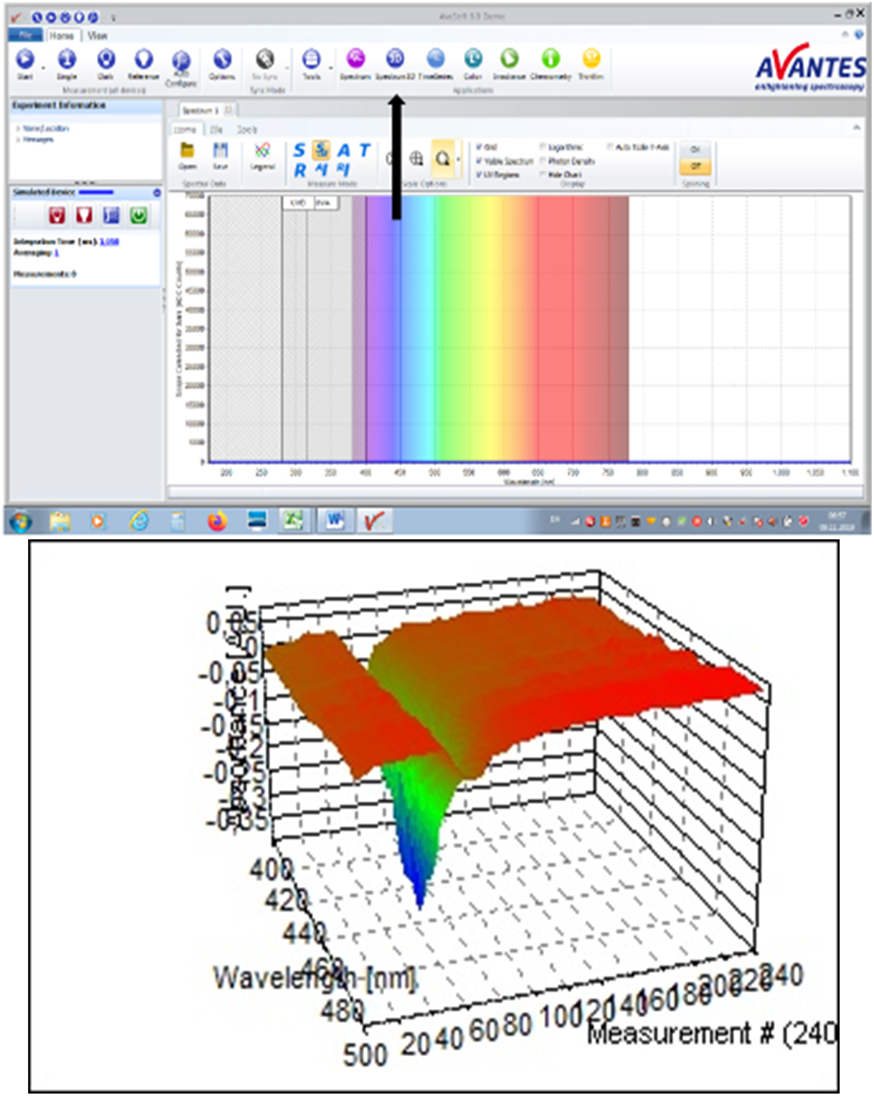Click second red icon in Simulated Device panel
Viewport: 874px width, 1098px height.
click(x=84, y=215)
